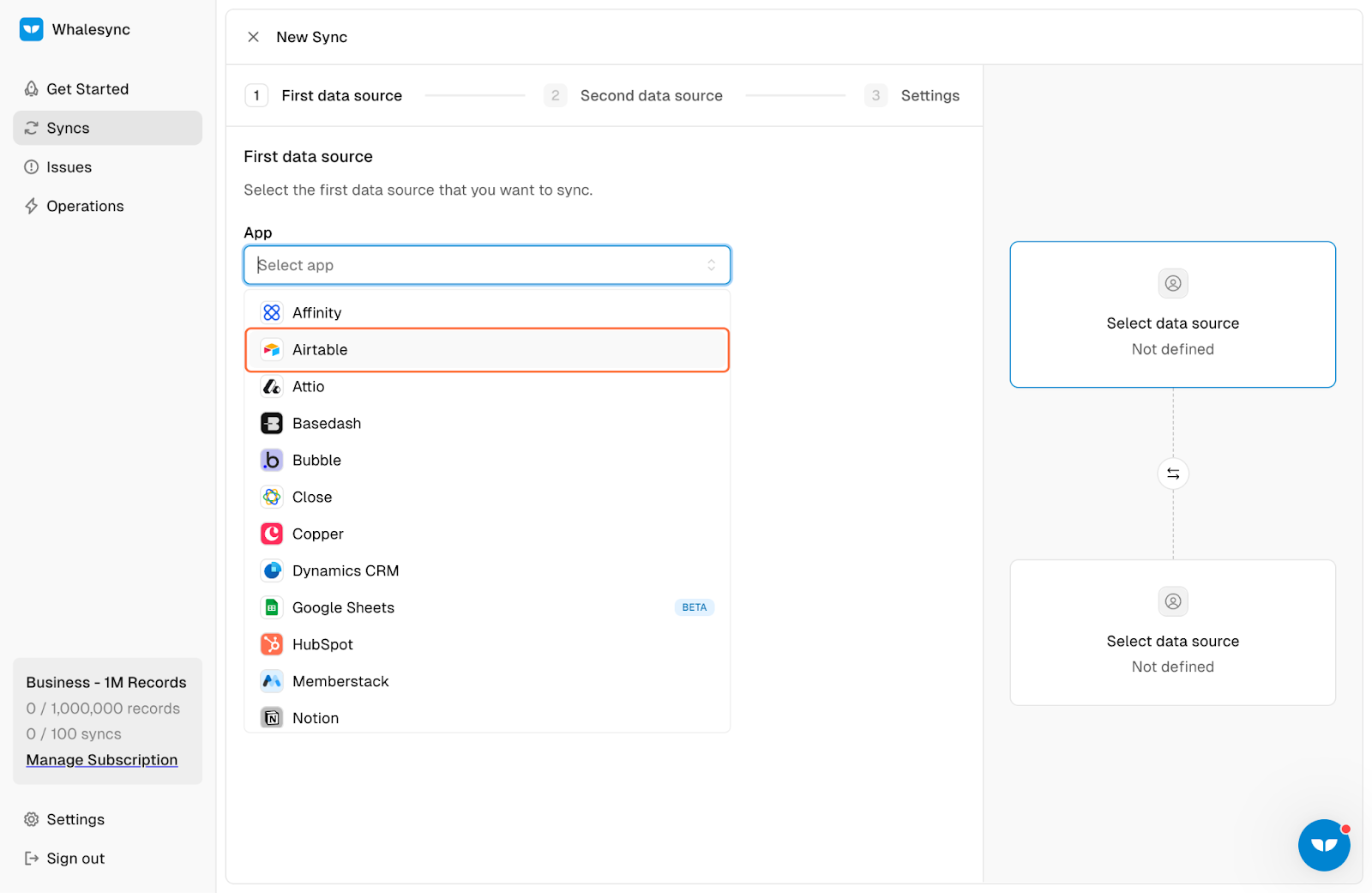Click the BETA badge next to Google Sheets
This screenshot has width=1372, height=893.
(695, 607)
